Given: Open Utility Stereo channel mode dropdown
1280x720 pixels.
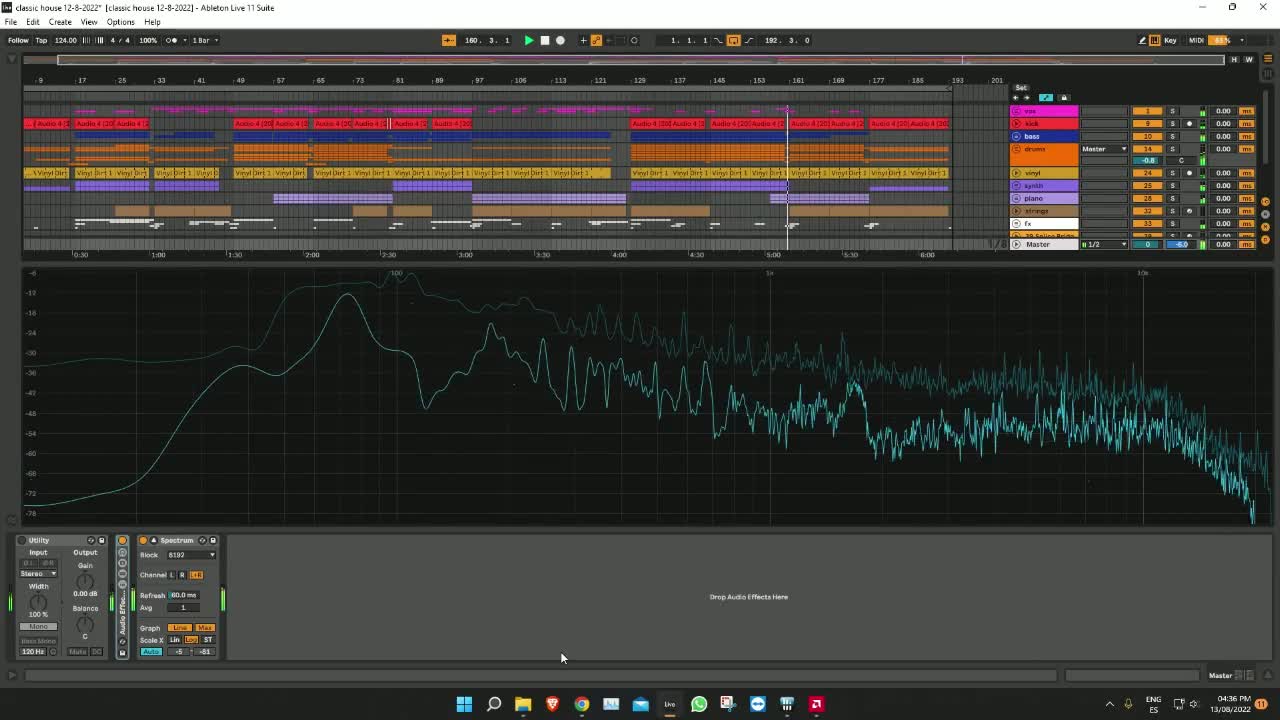Looking at the screenshot, I should click(38, 574).
